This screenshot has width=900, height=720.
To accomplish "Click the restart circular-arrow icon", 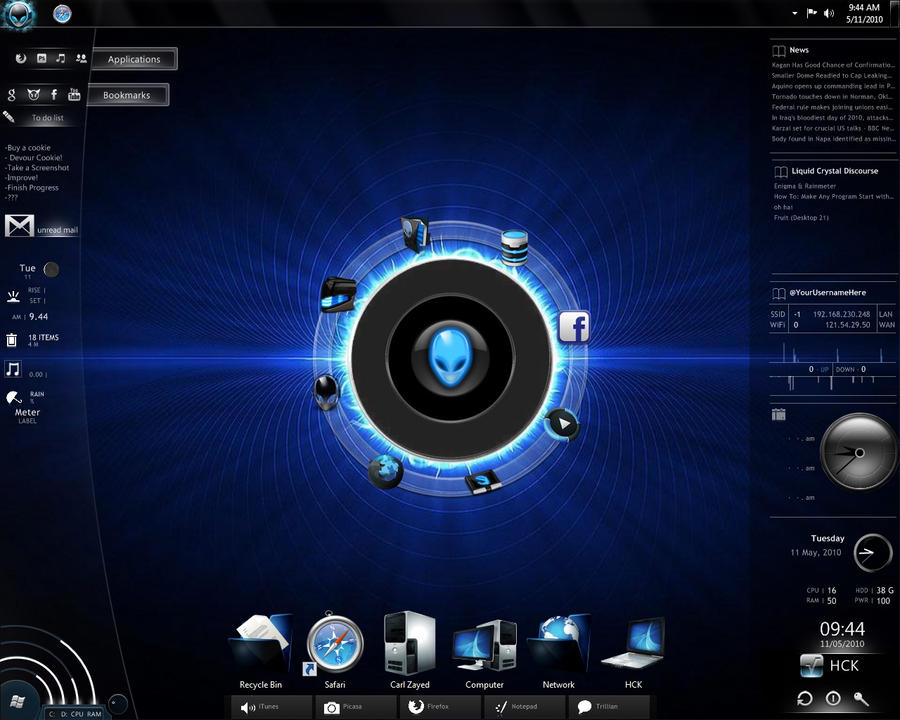I will pos(805,698).
